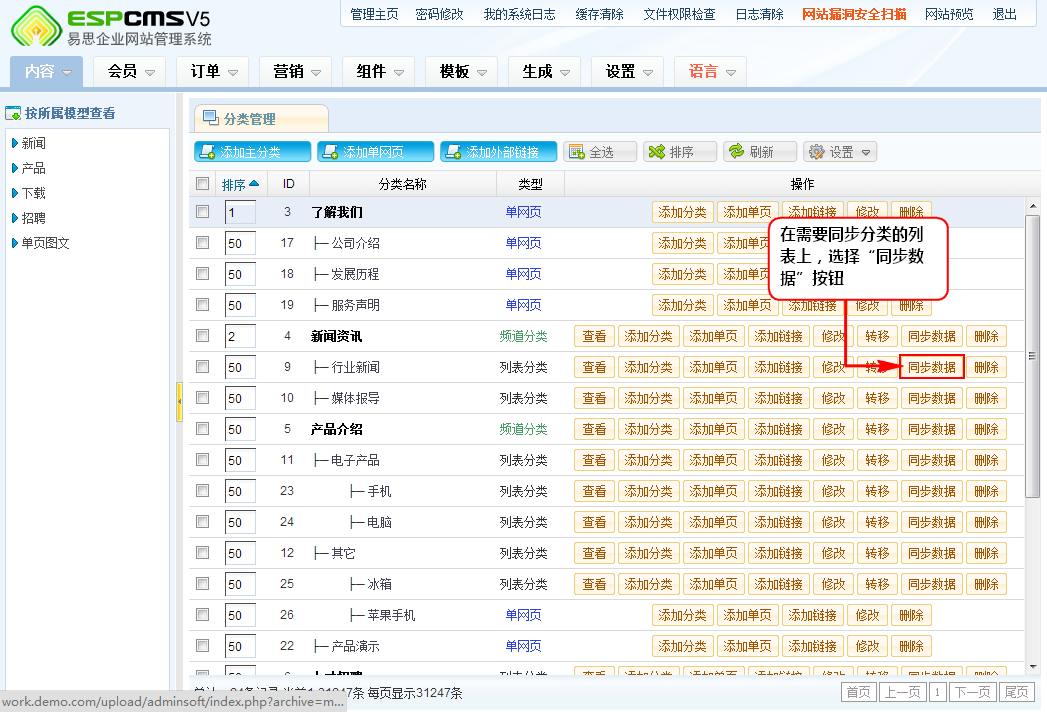This screenshot has height=712, width=1047.
Task: Open 网站漏洞安全扫描 link
Action: tap(854, 14)
